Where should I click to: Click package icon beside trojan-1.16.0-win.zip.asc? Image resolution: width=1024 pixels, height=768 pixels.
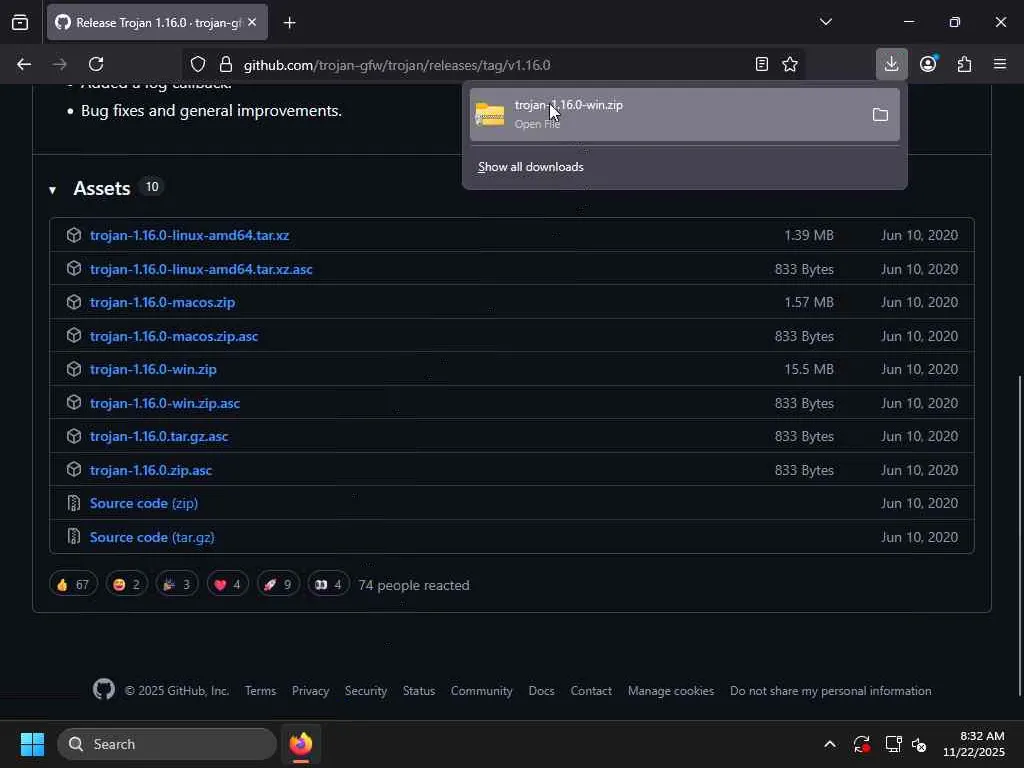click(x=74, y=402)
